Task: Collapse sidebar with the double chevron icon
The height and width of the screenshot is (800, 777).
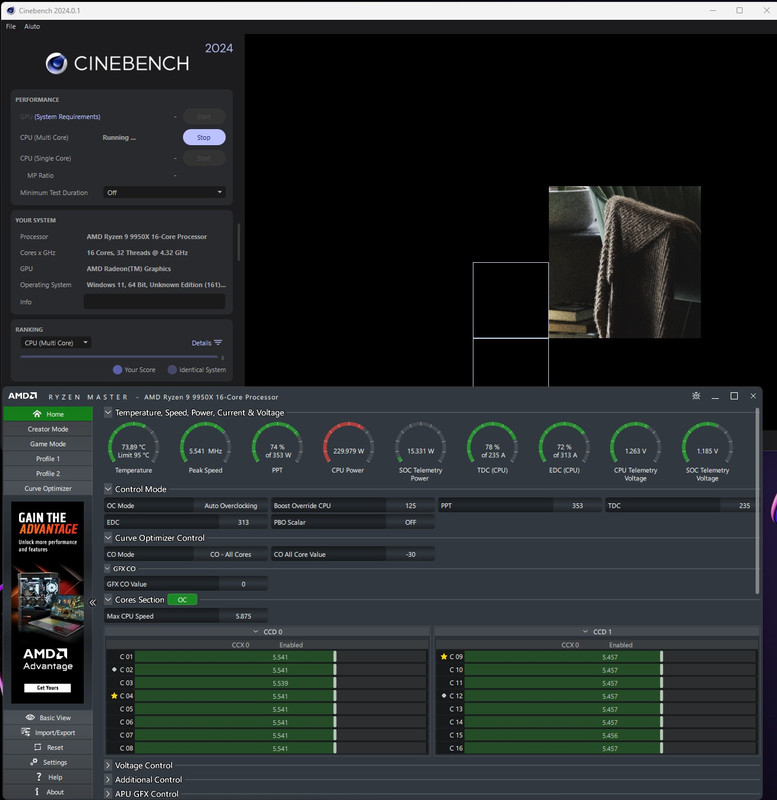Action: tap(92, 602)
